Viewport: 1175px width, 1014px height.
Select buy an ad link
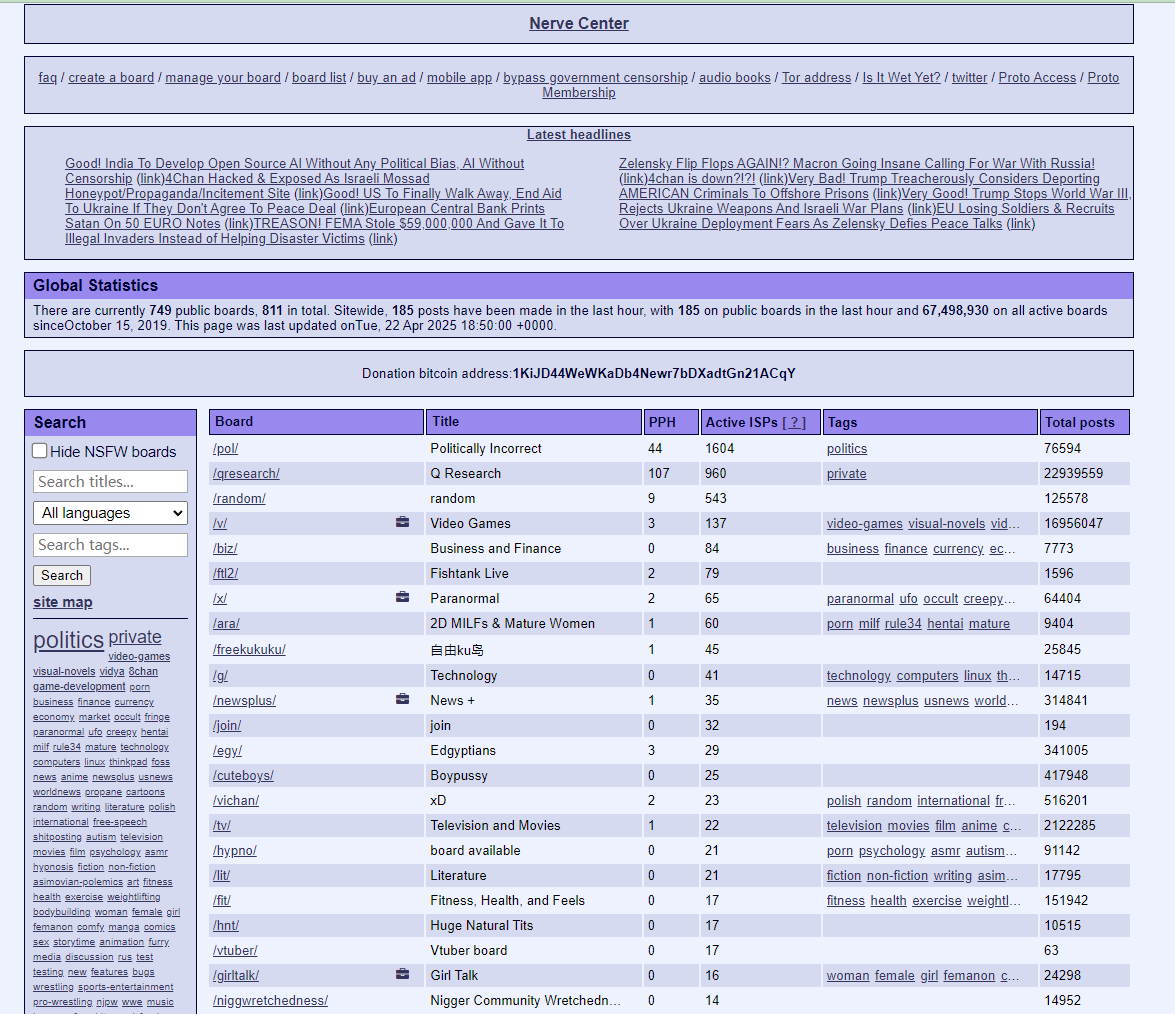(387, 77)
